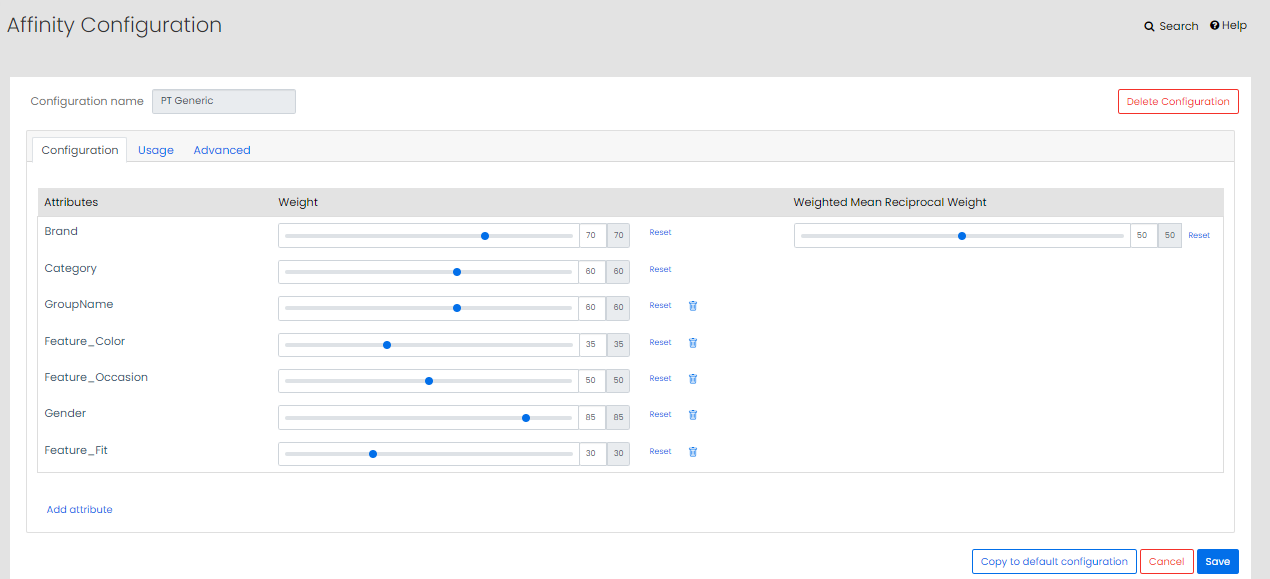
Task: Click the Weight column header
Action: [x=298, y=202]
